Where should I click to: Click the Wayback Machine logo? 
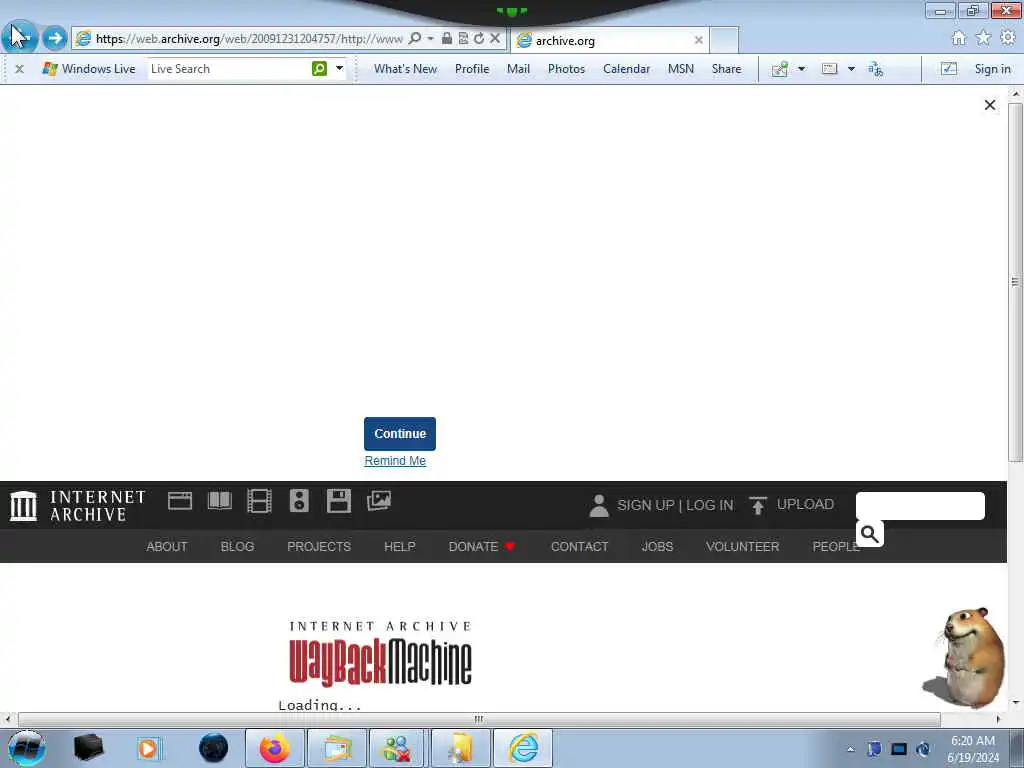[x=381, y=653]
